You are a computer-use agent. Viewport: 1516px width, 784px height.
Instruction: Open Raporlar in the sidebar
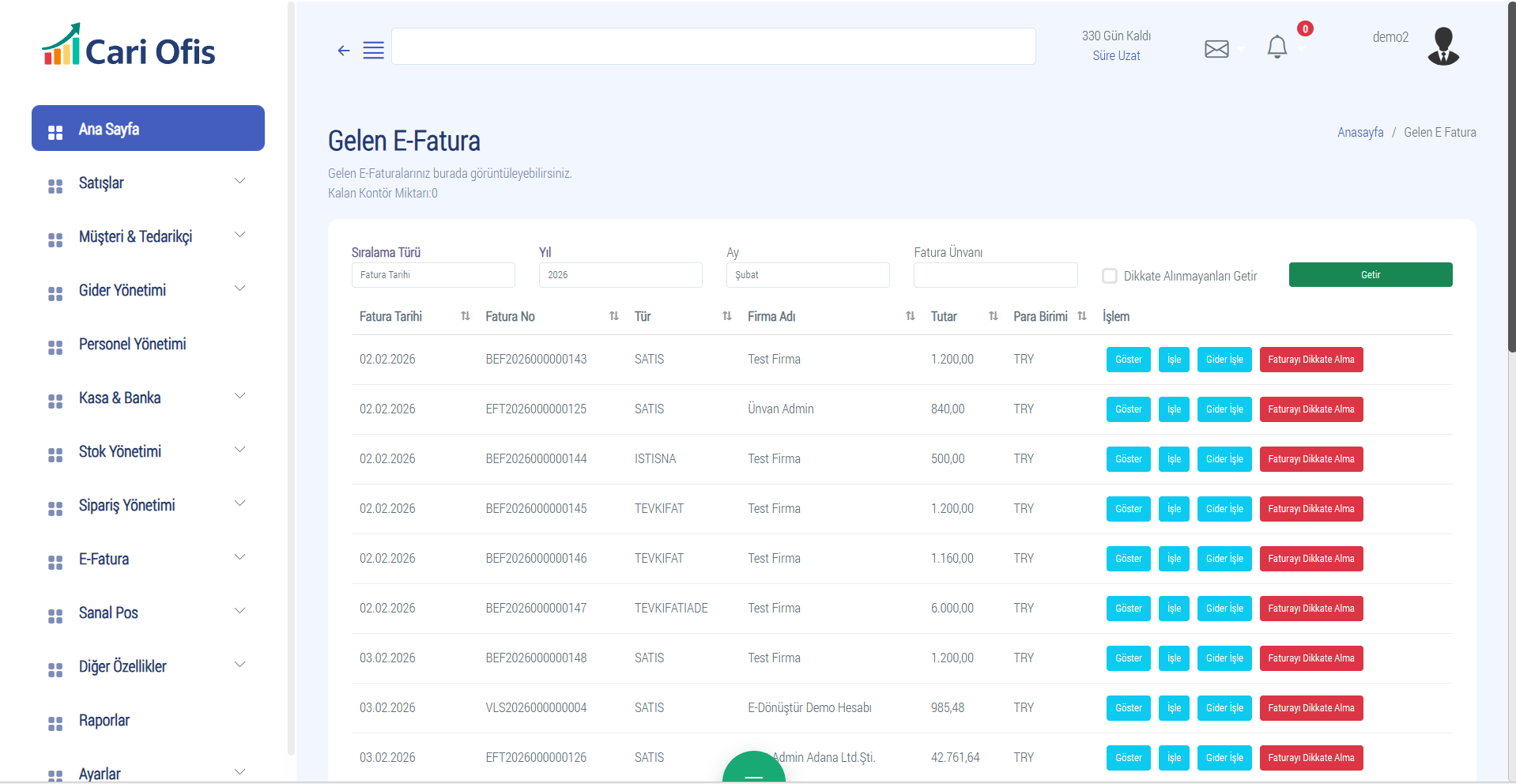[104, 720]
